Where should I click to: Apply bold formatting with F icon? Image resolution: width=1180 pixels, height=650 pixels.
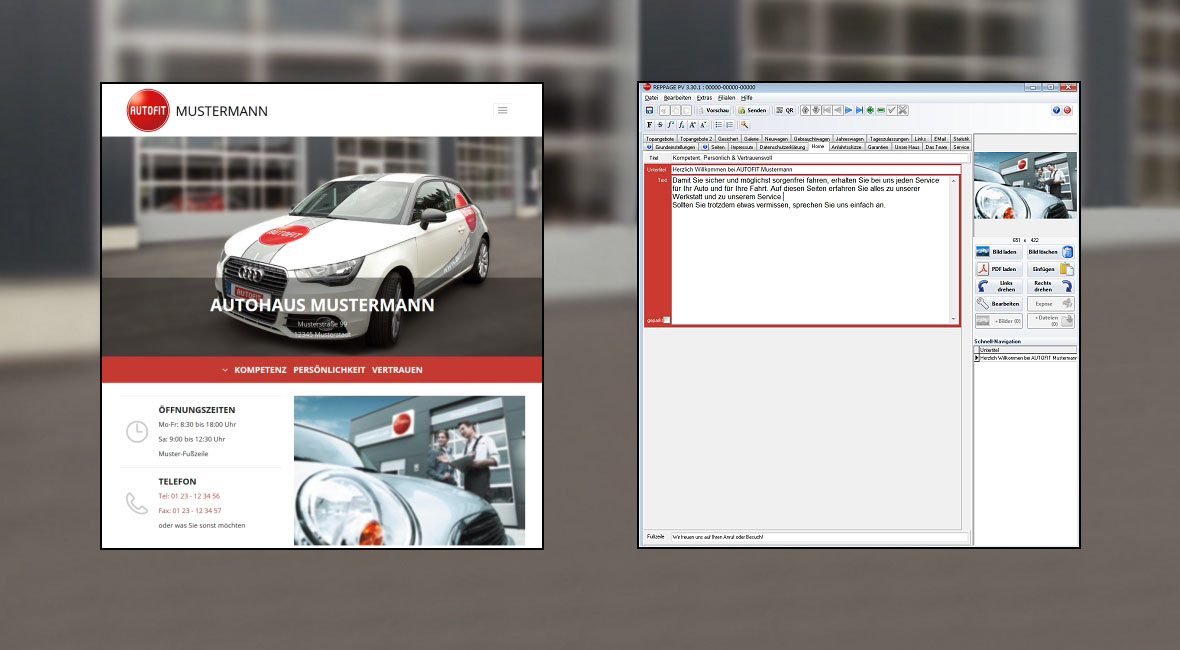649,125
